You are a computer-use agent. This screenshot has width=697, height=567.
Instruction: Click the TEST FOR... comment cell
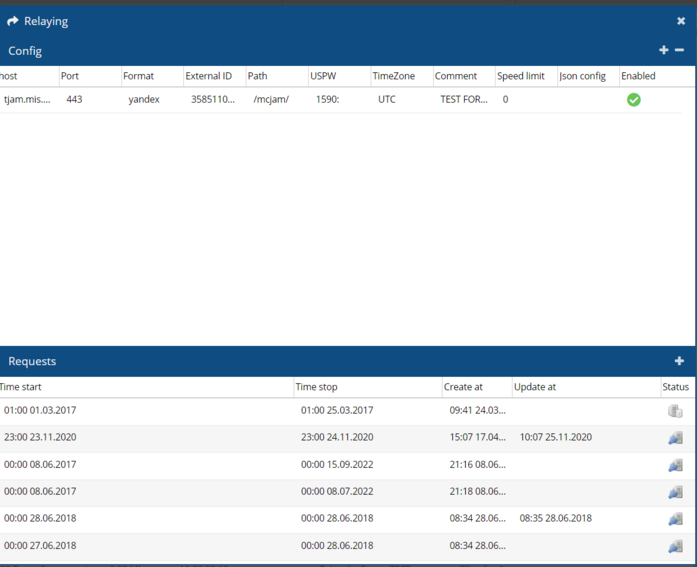(x=463, y=100)
